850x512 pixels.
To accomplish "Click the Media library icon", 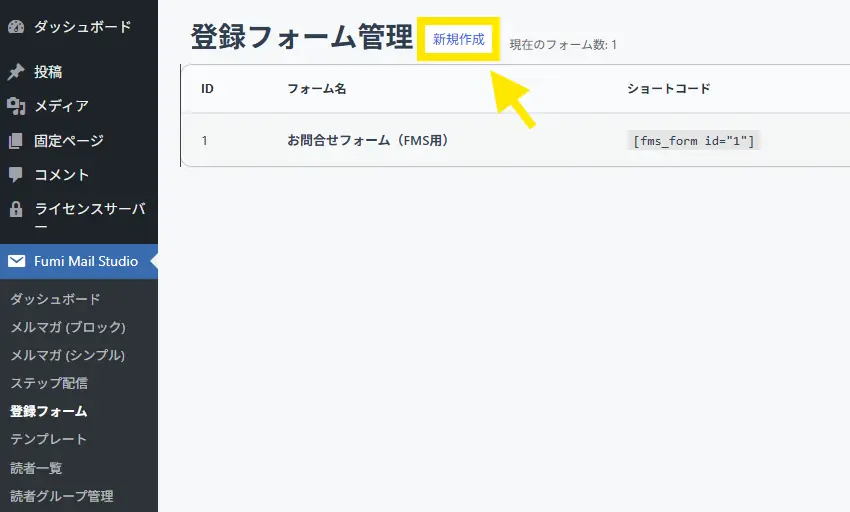I will [16, 106].
